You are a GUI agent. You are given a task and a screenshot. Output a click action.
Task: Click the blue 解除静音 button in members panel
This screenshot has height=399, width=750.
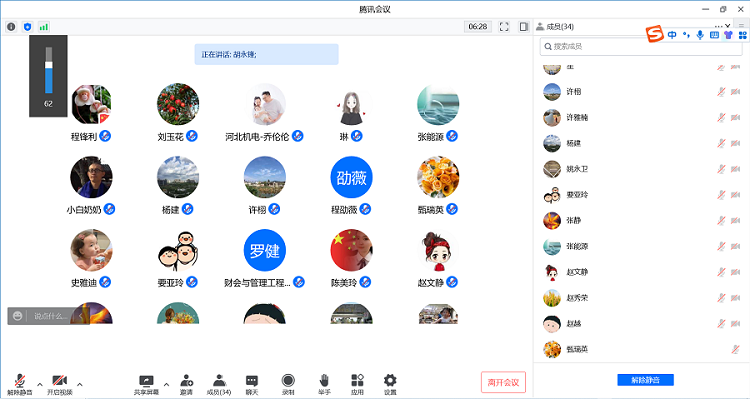click(x=645, y=380)
